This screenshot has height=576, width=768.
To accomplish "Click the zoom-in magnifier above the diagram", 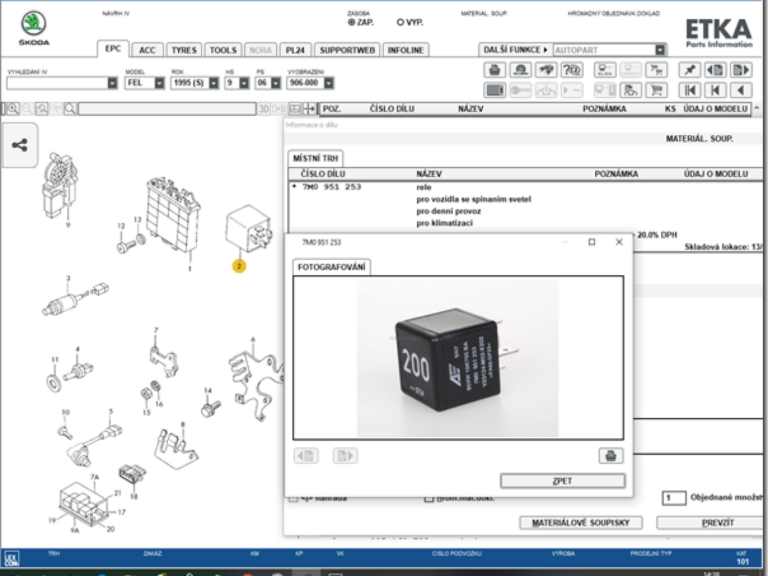I will pyautogui.click(x=13, y=108).
